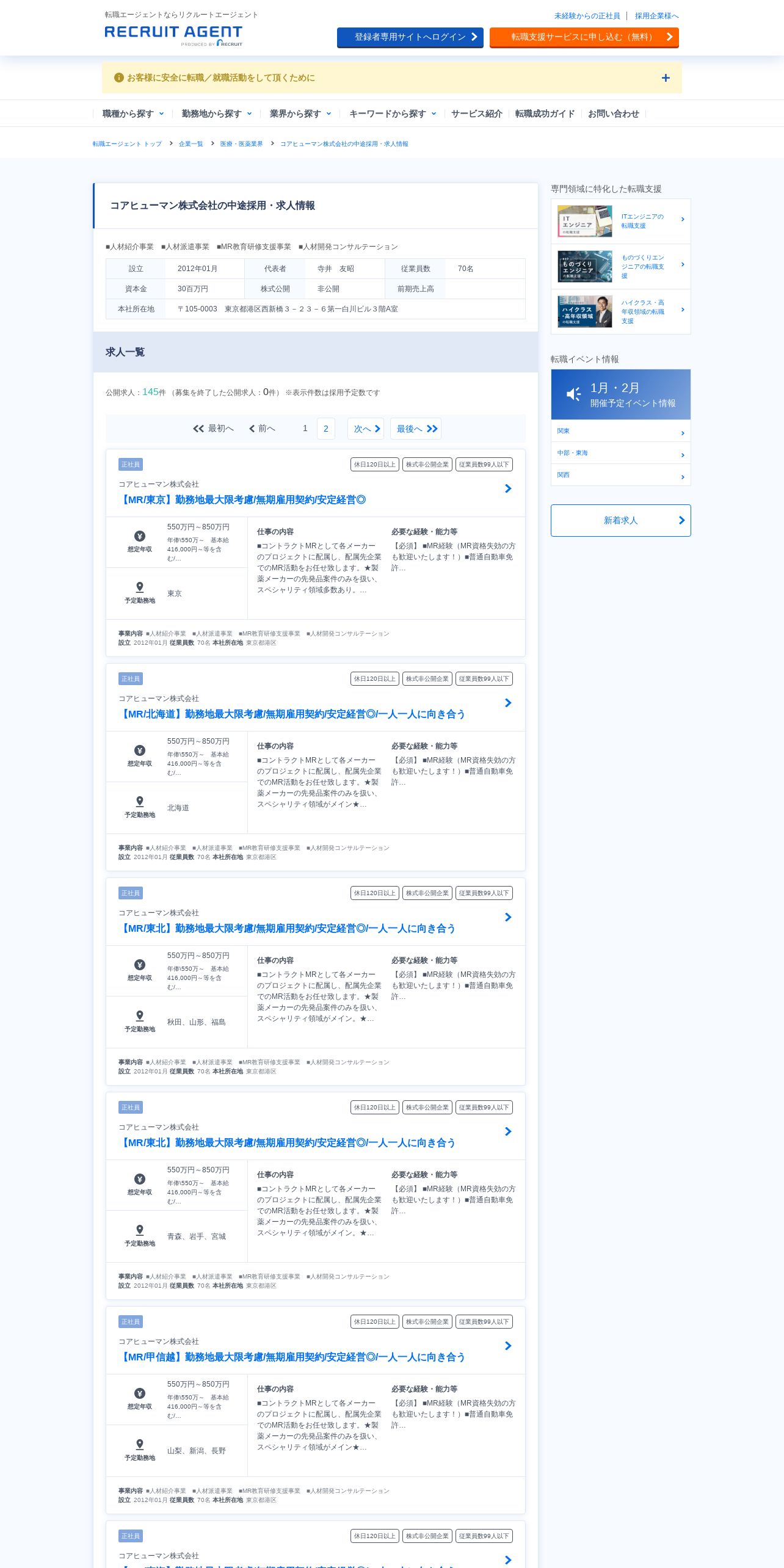
Task: Open 中部・東海 event region link
Action: coord(621,453)
